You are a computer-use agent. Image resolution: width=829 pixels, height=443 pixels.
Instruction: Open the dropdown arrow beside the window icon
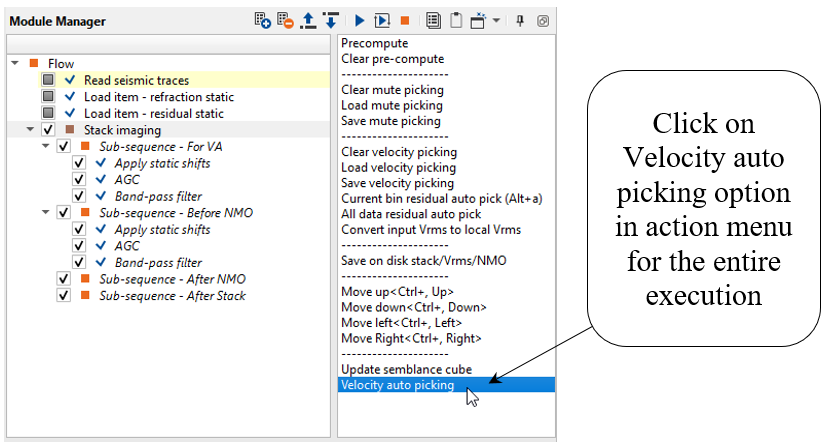(497, 21)
